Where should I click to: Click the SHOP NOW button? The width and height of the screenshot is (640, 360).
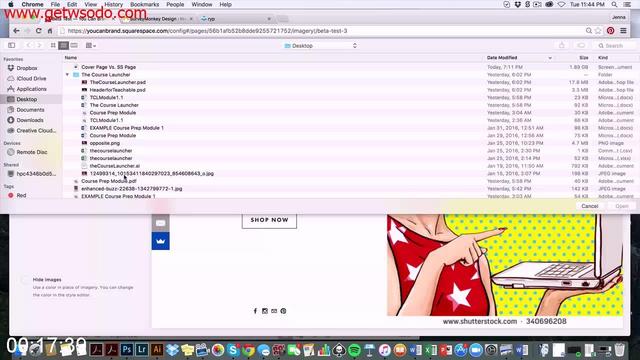(x=269, y=220)
